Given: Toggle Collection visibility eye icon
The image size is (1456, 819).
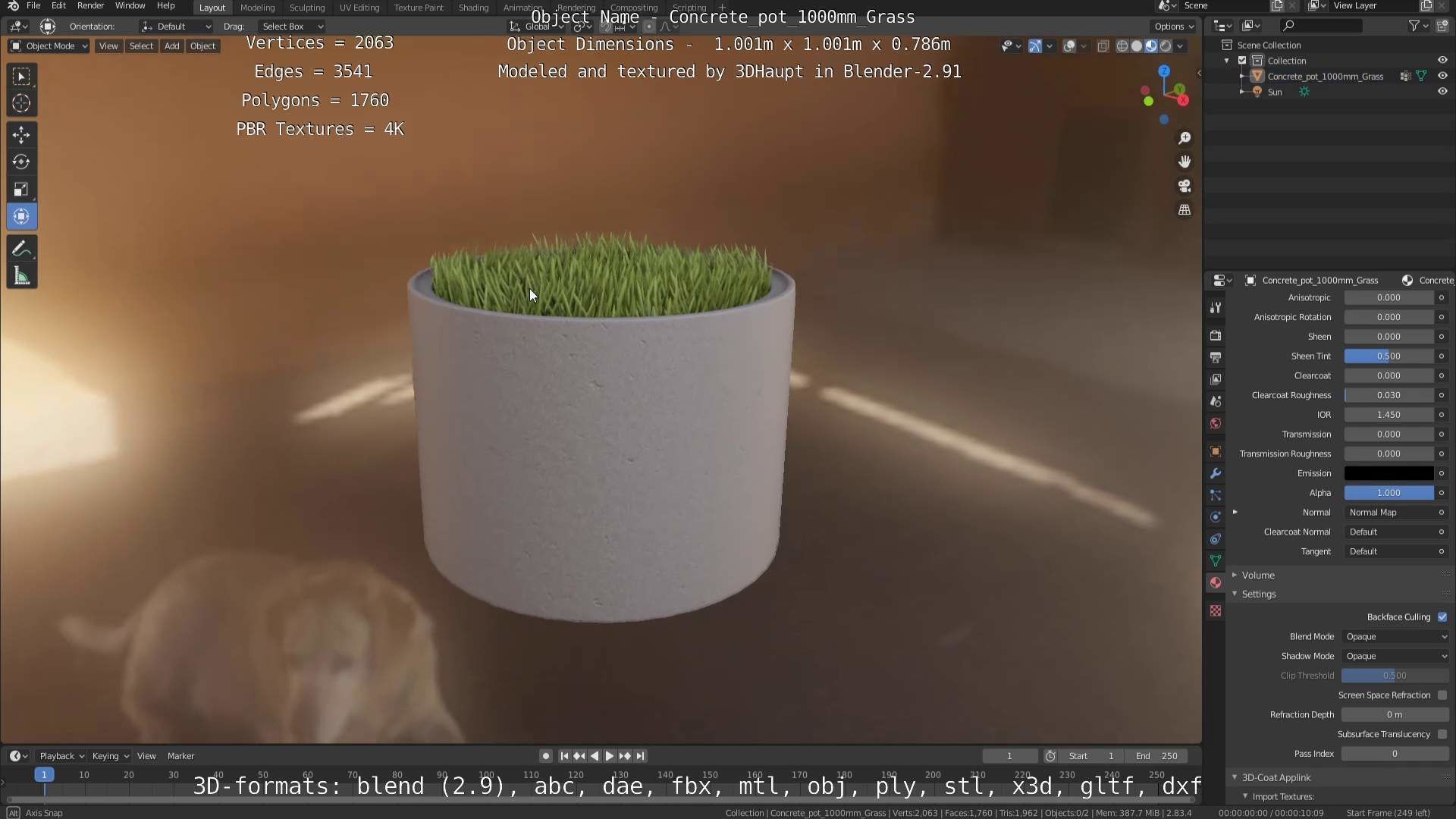Looking at the screenshot, I should click(1442, 60).
